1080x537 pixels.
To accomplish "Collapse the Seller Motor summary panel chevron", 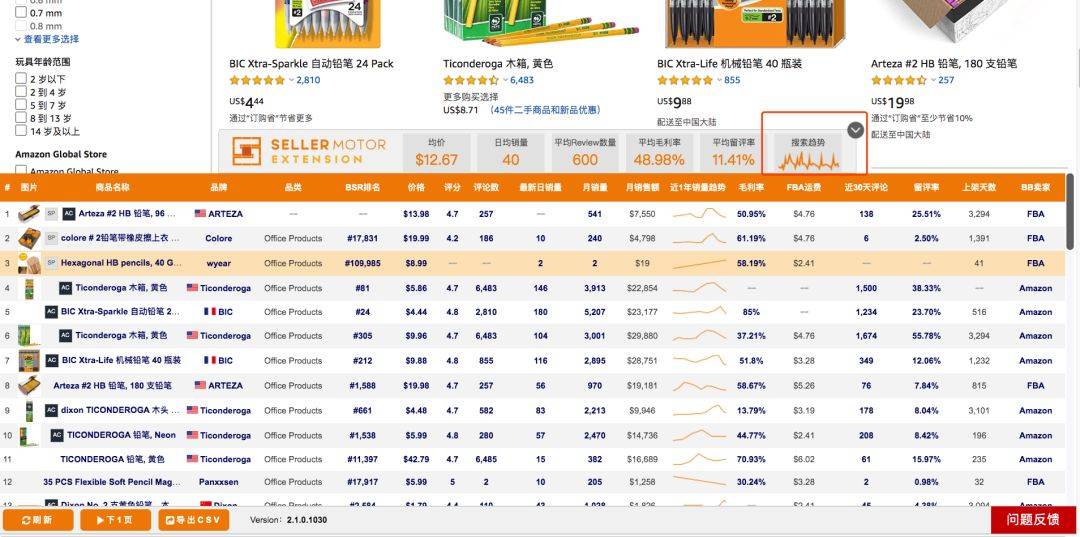I will coord(855,129).
